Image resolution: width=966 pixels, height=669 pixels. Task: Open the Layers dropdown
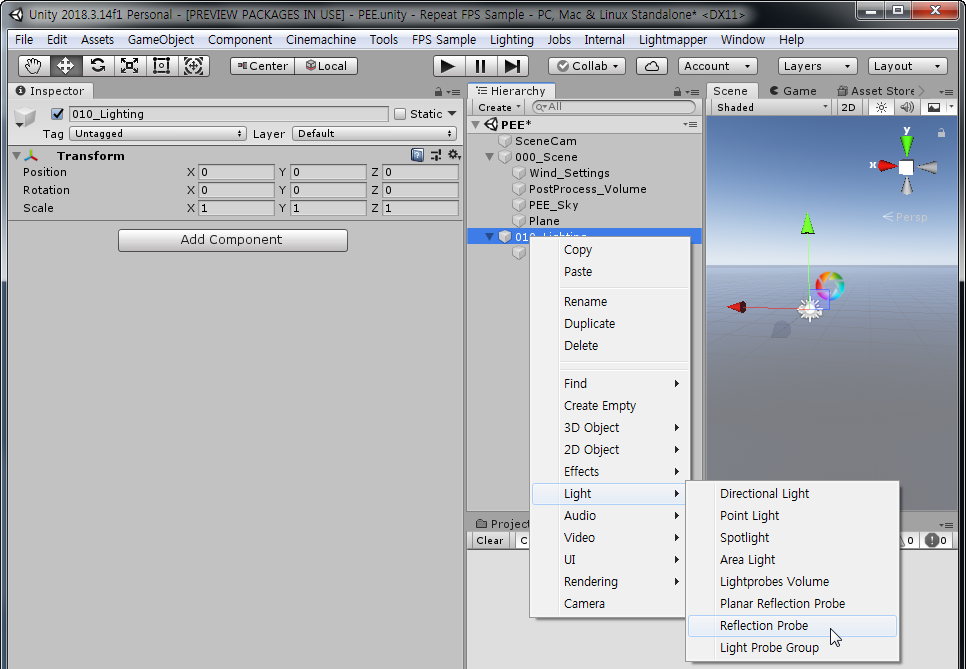click(818, 66)
